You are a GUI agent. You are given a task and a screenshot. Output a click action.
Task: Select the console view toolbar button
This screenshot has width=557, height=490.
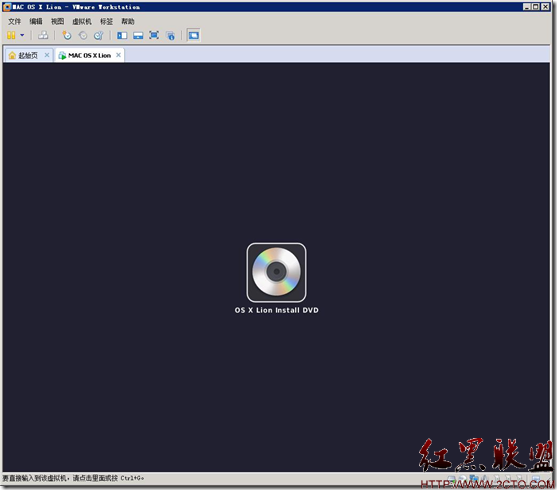[194, 35]
